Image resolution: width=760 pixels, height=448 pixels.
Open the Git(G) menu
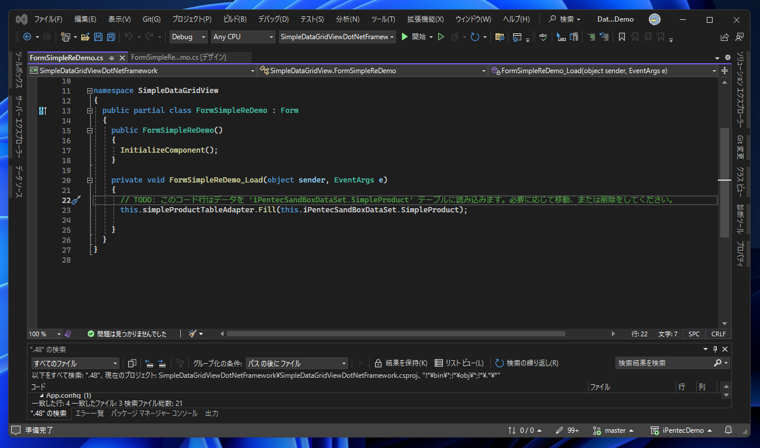151,19
